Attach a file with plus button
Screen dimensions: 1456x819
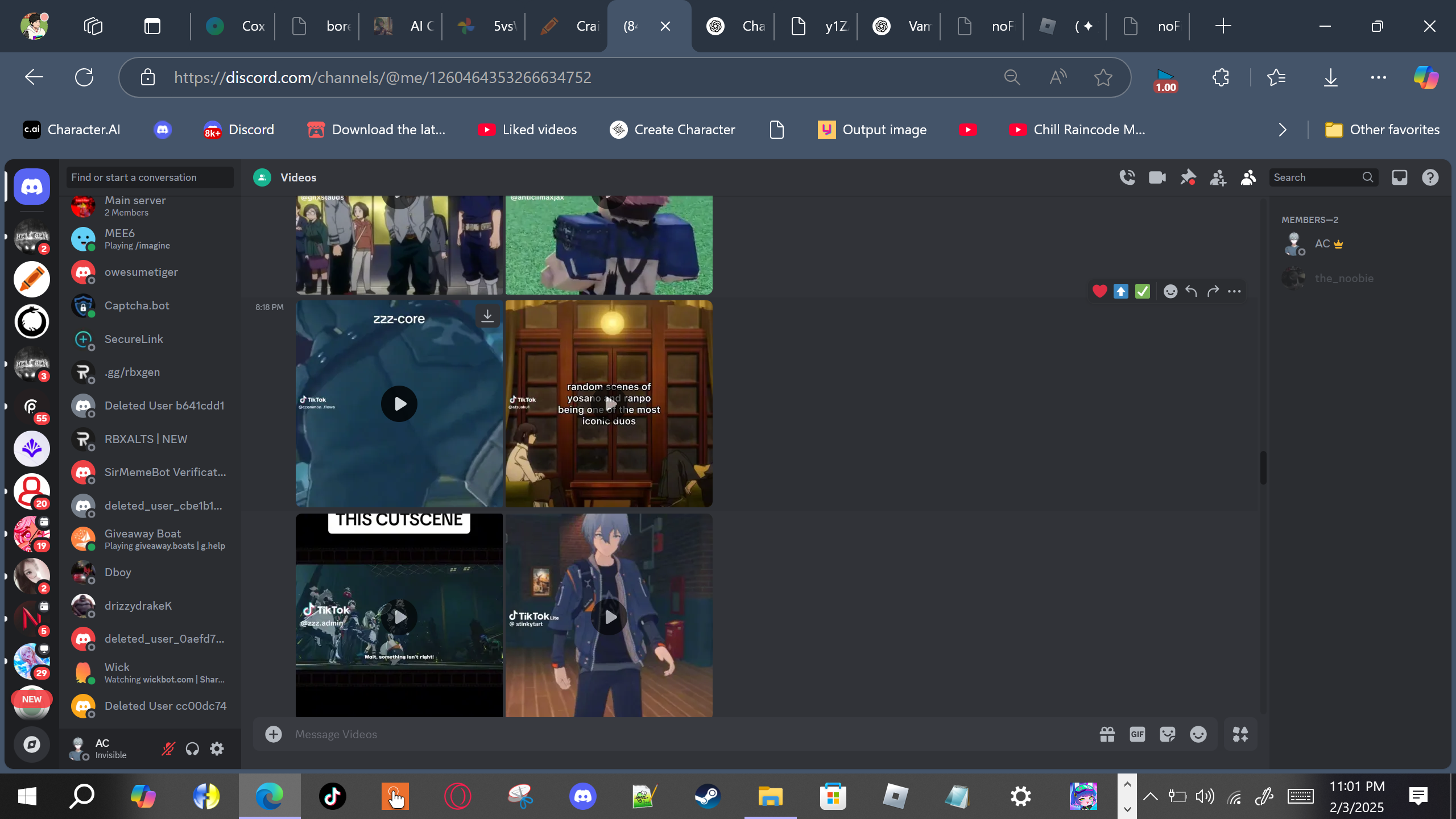pyautogui.click(x=274, y=734)
